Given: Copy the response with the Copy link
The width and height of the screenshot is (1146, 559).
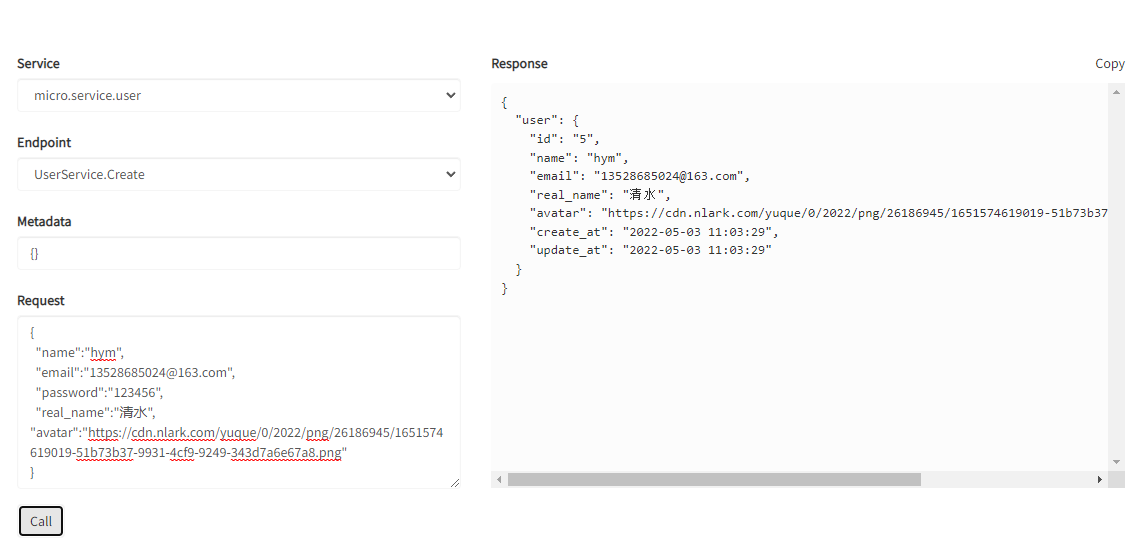Looking at the screenshot, I should tap(1109, 63).
